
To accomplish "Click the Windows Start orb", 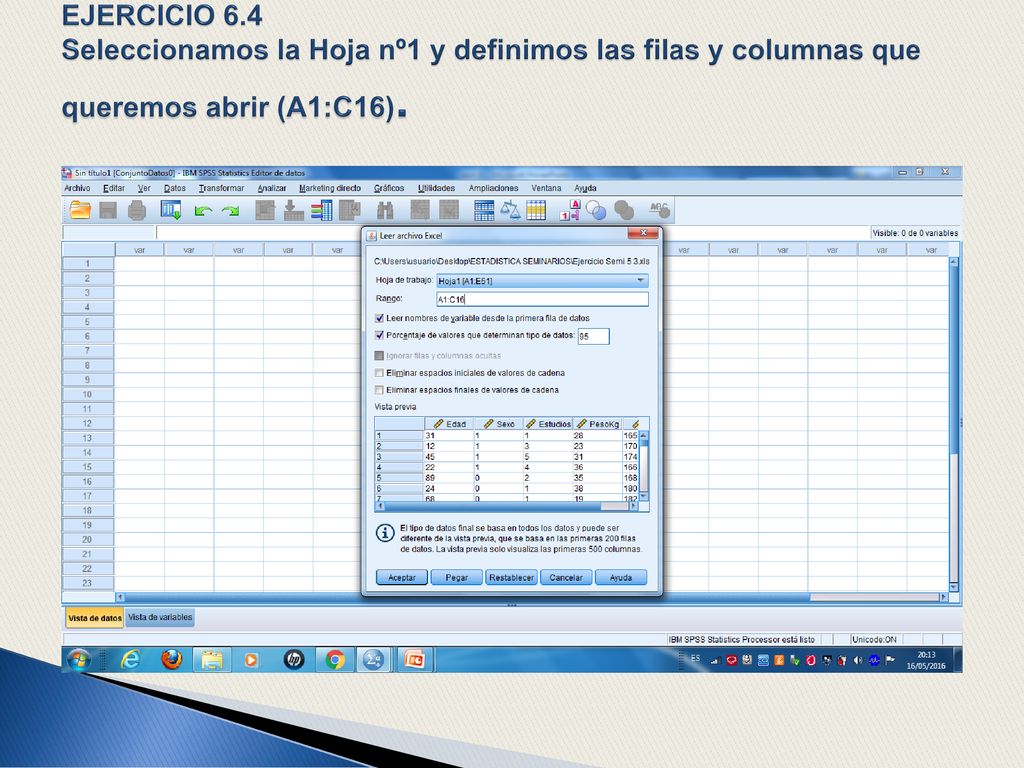I will click(79, 660).
